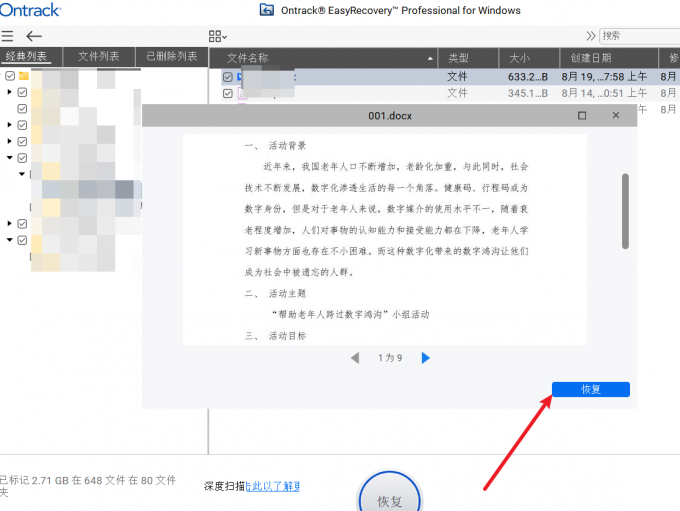Click heading 二、活动主题 in preview
Image resolution: width=680 pixels, height=511 pixels.
275,294
